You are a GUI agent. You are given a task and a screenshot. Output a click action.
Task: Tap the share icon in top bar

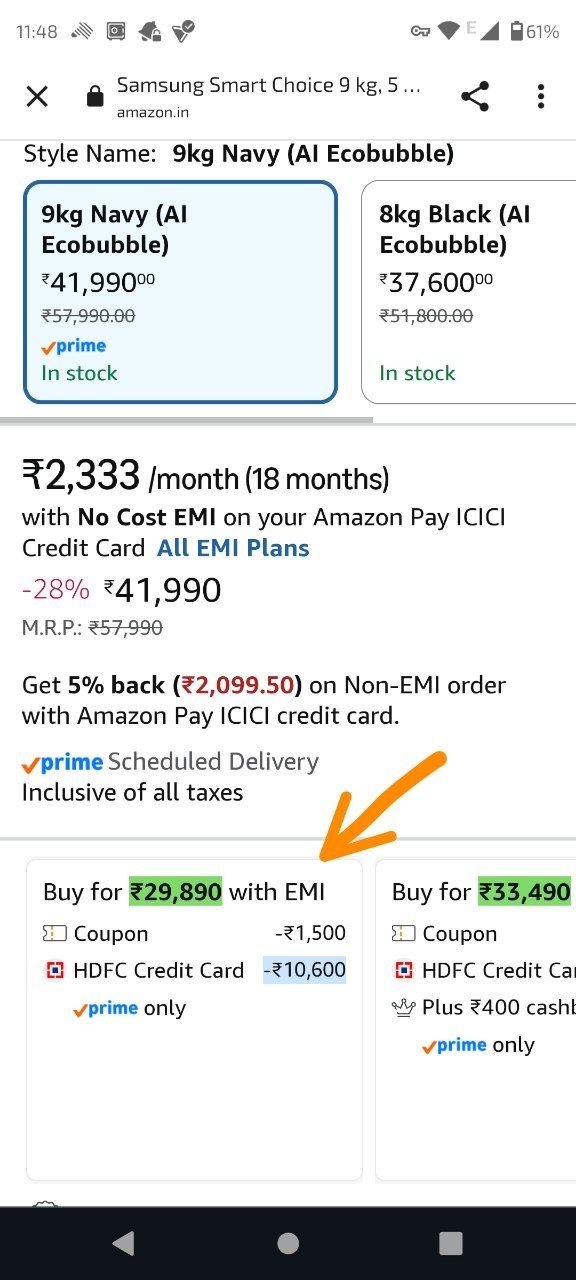475,96
